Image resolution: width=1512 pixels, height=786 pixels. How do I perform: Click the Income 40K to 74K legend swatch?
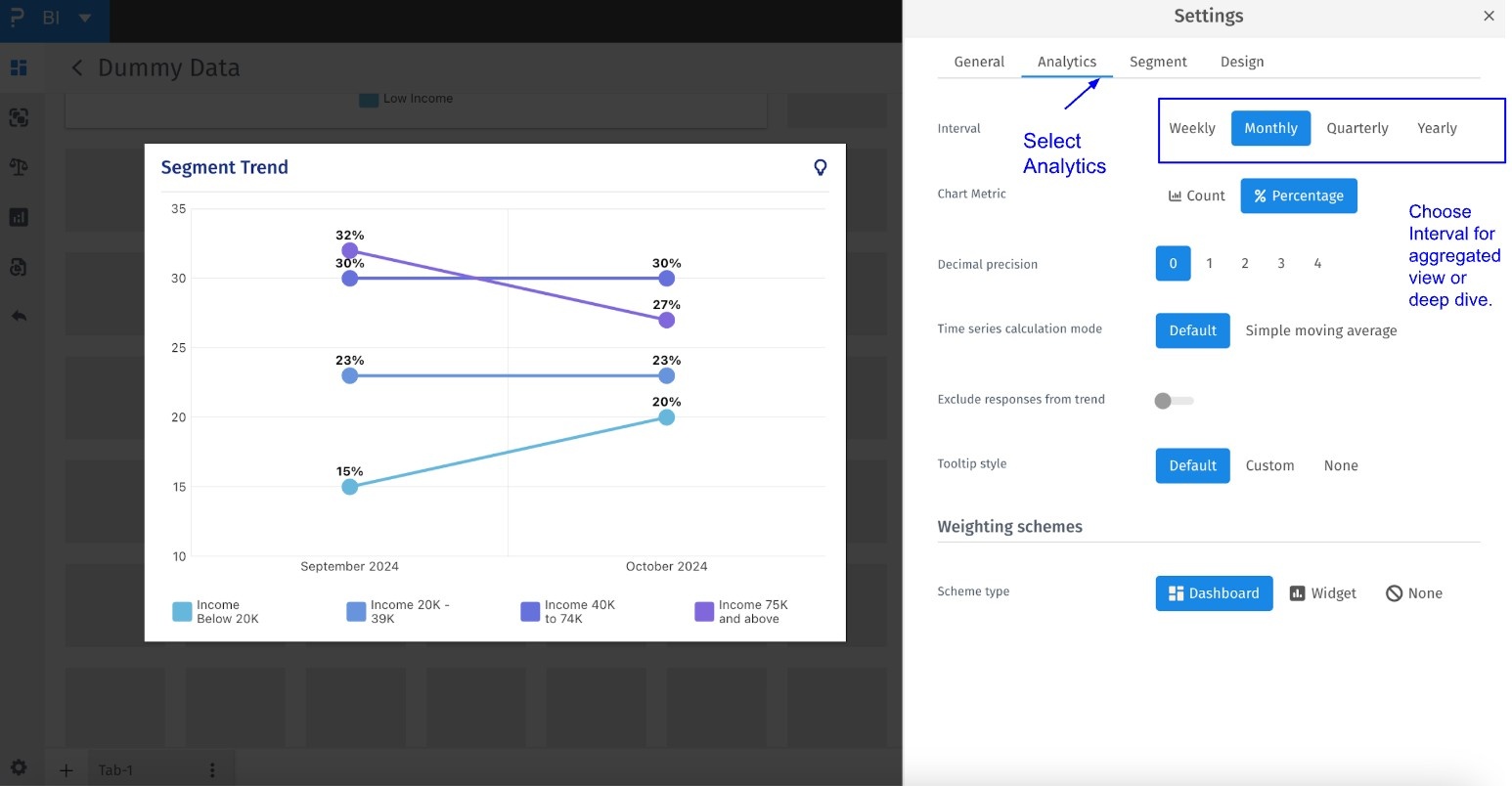click(530, 612)
